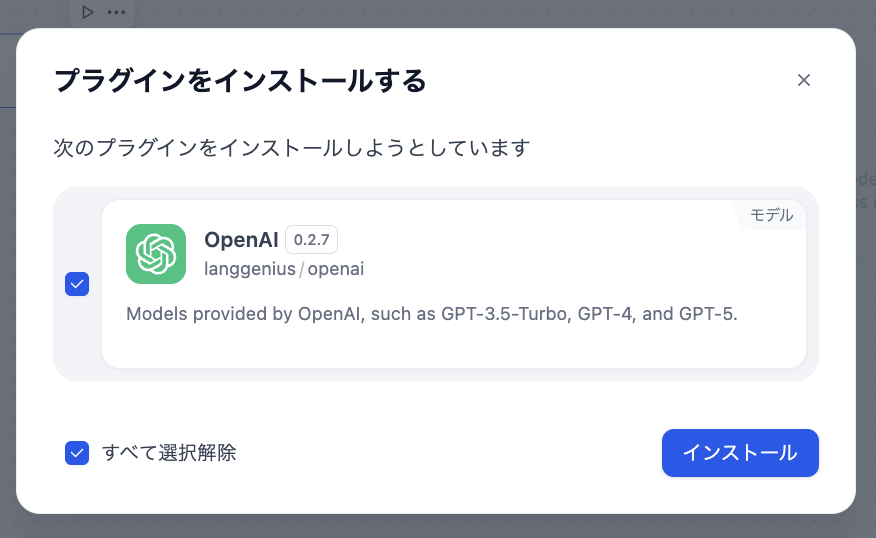876x538 pixels.
Task: Click the 0.2.7 version badge
Action: [312, 240]
